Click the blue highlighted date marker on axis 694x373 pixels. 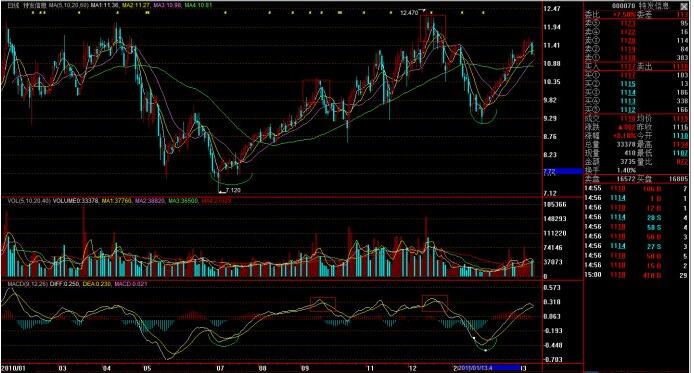pyautogui.click(x=489, y=368)
